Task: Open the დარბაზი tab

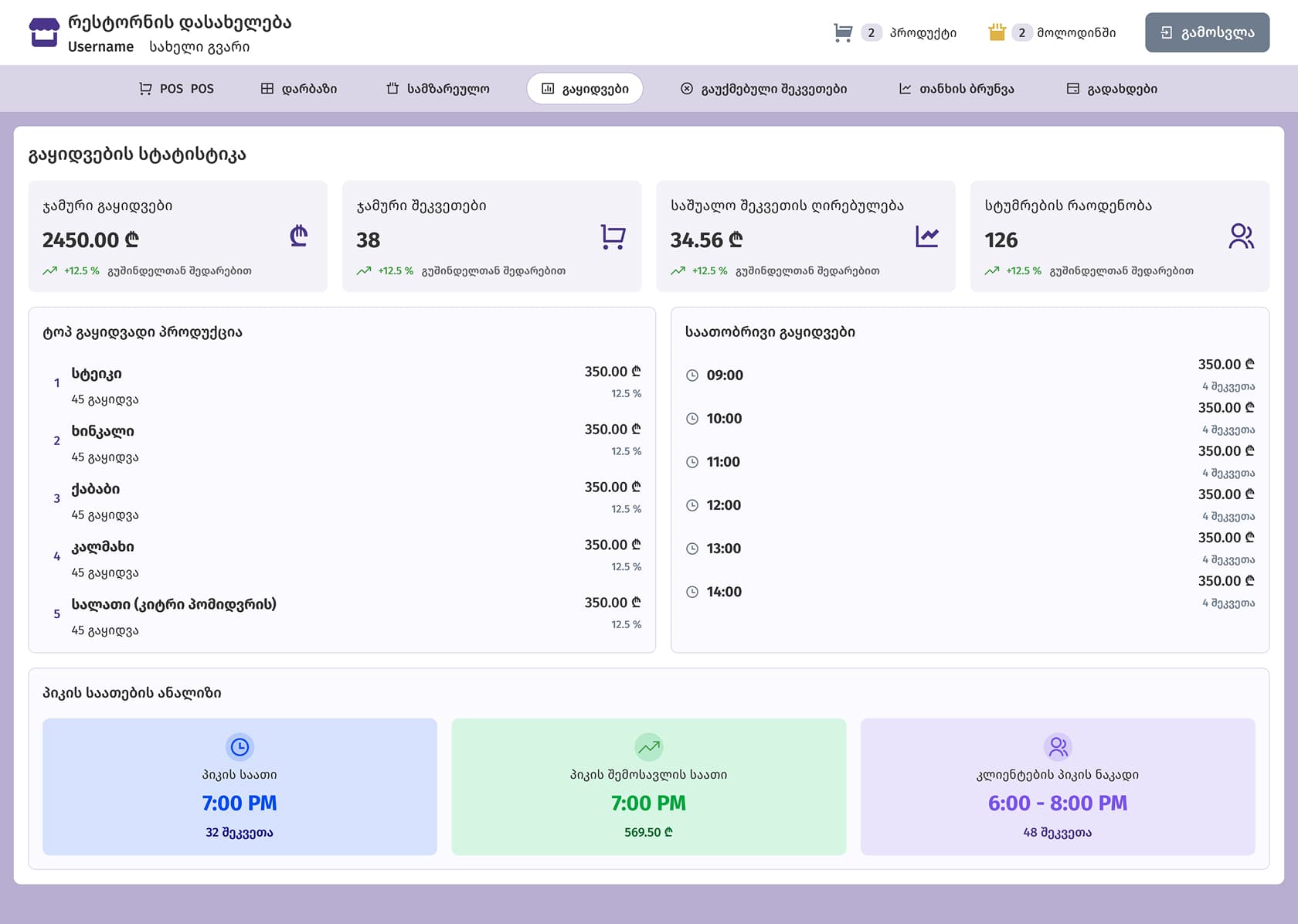Action: (x=299, y=89)
